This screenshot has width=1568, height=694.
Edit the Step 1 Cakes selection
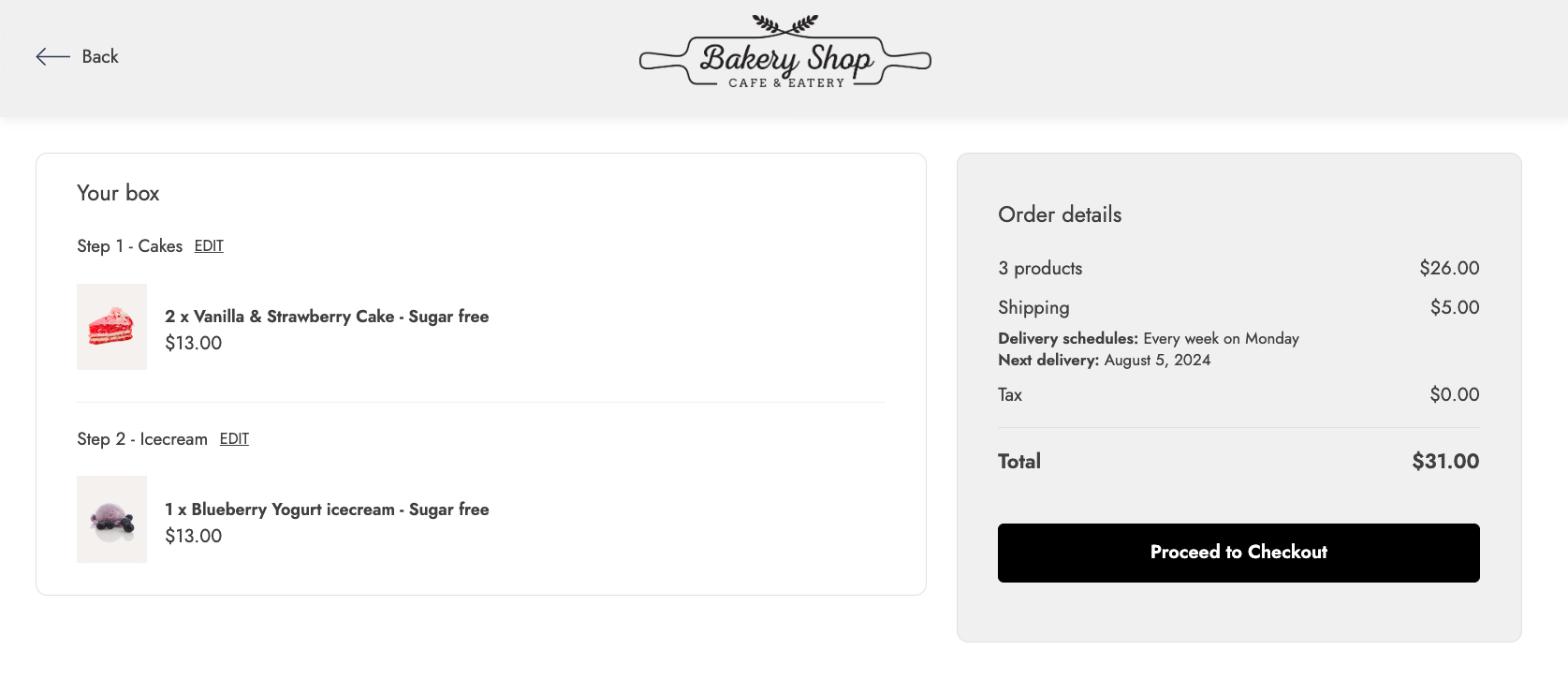coord(209,246)
